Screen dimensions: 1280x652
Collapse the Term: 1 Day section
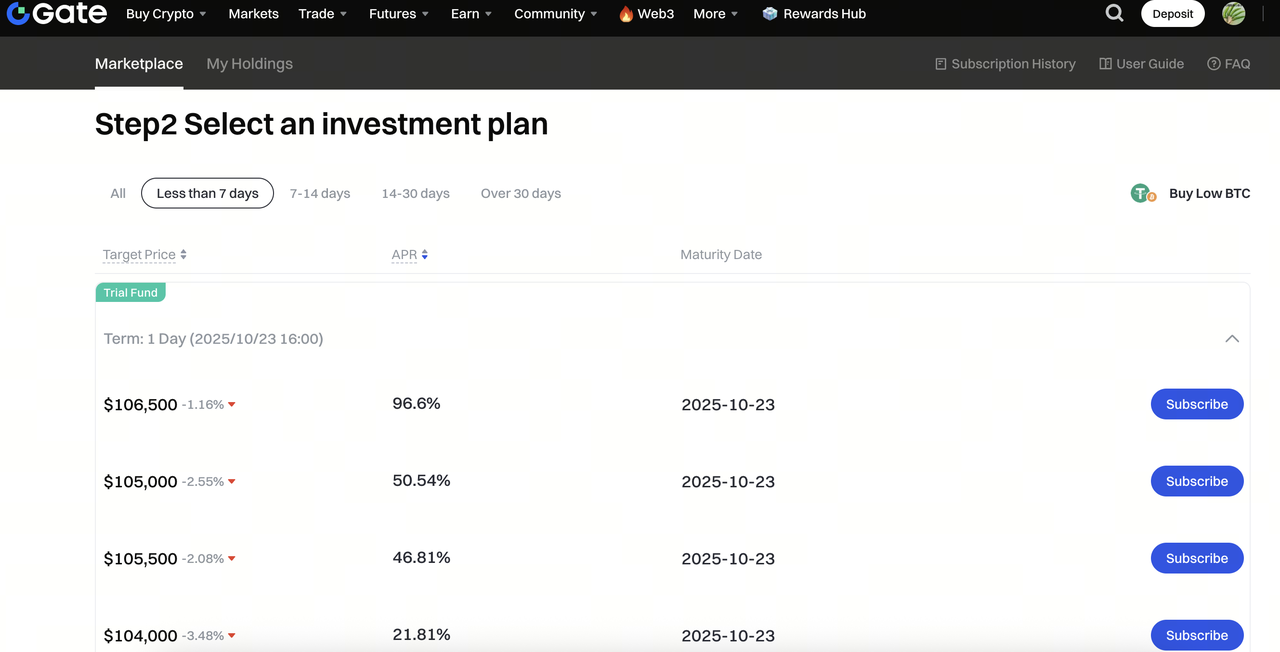pyautogui.click(x=1232, y=339)
